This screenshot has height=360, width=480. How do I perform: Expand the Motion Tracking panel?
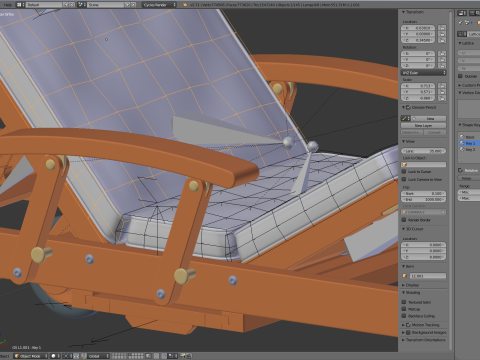pos(403,325)
